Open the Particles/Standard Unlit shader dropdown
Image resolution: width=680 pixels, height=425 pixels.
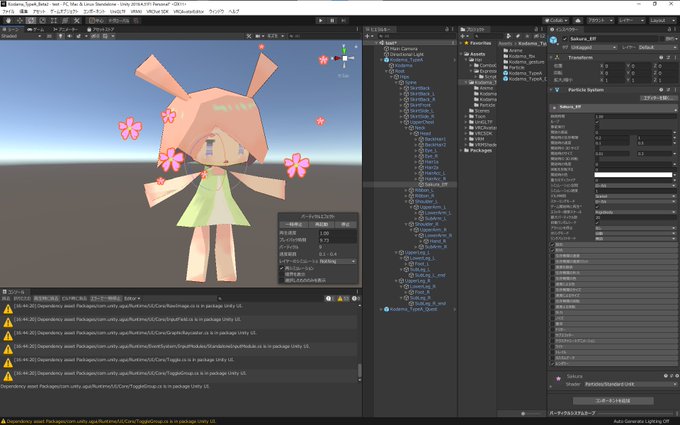click(x=629, y=384)
